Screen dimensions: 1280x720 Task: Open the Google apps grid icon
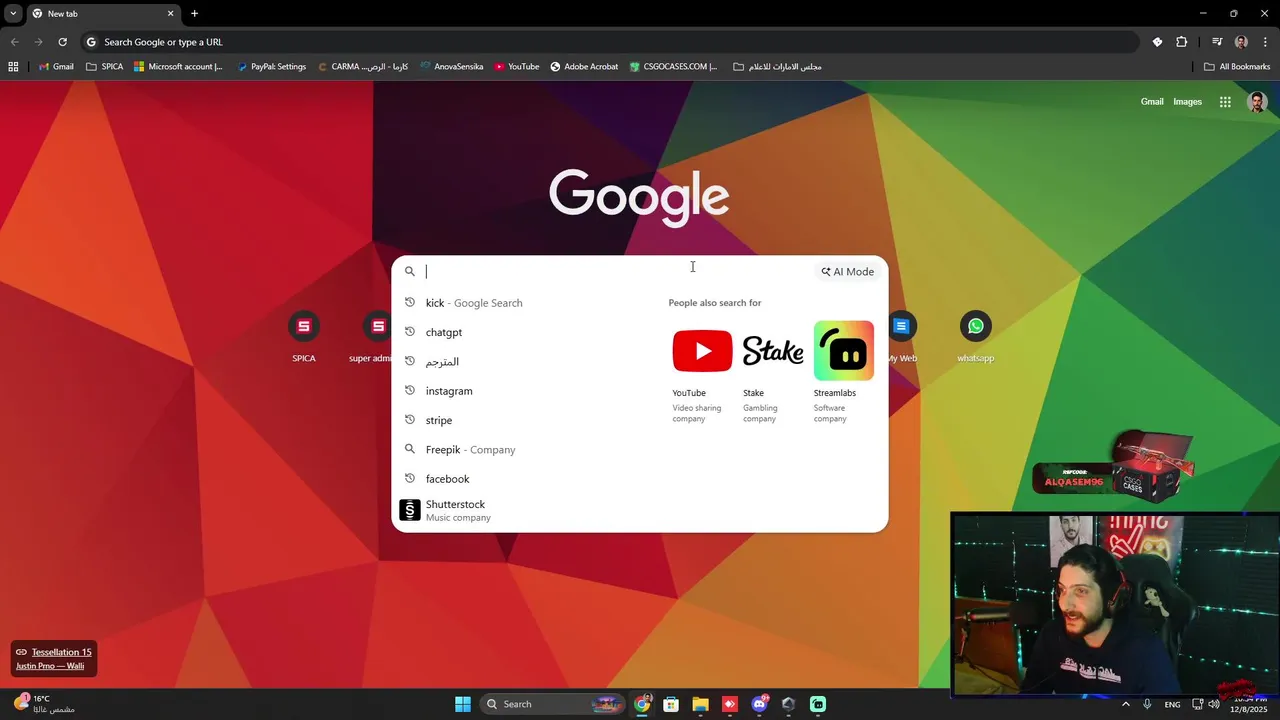(x=1225, y=102)
